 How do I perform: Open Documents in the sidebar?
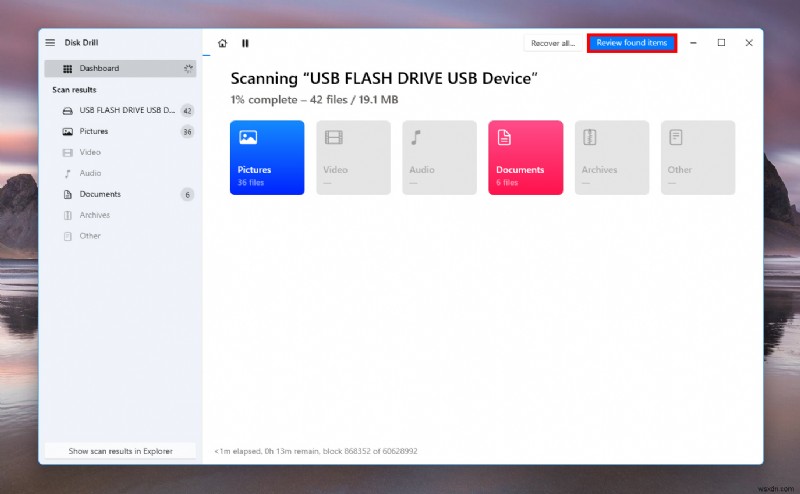[x=120, y=194]
